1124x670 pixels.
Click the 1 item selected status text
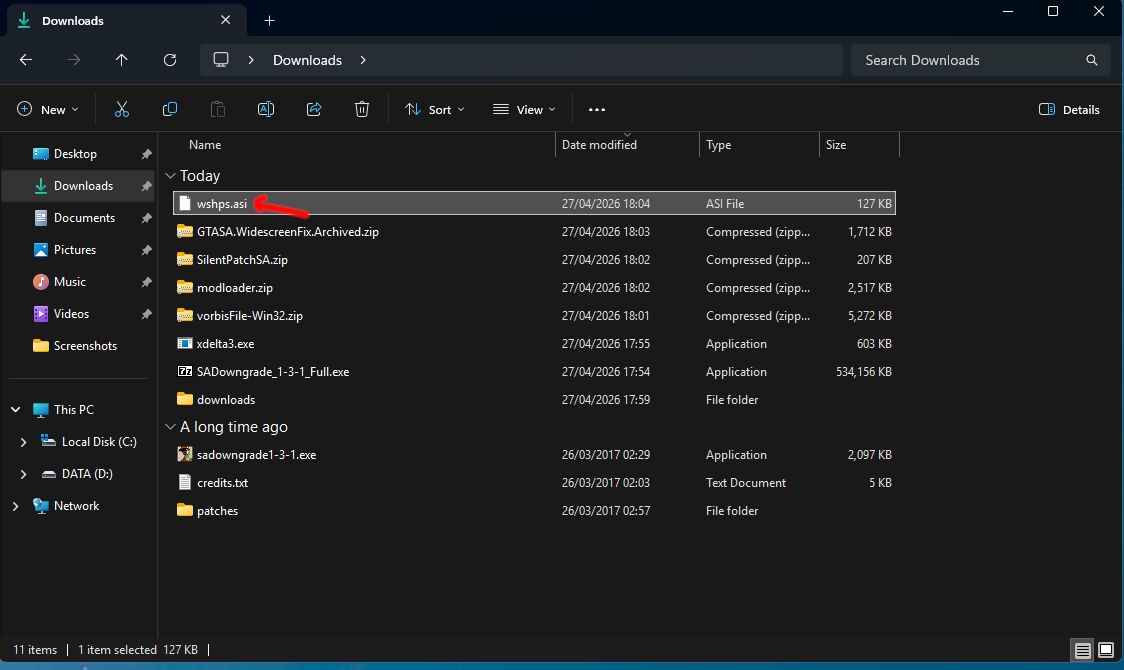click(x=117, y=650)
